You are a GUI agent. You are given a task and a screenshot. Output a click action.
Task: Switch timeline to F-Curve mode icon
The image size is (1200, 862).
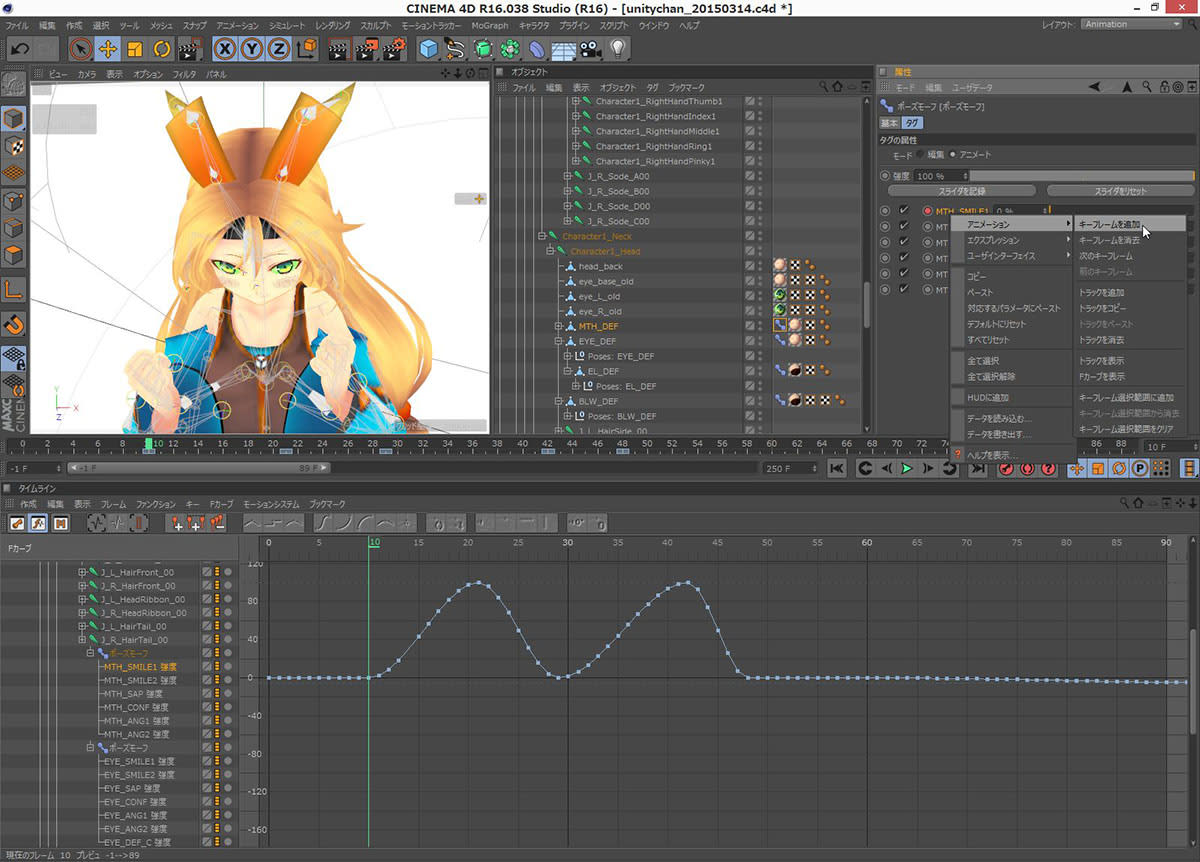(38, 523)
